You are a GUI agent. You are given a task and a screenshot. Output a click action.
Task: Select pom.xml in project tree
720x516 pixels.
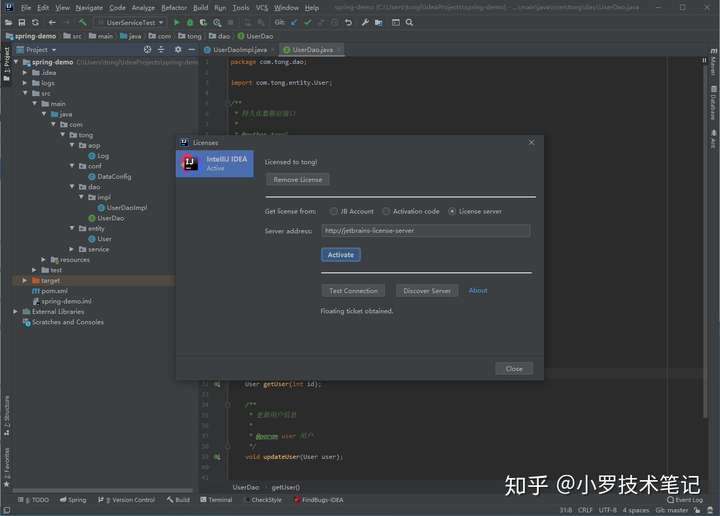pos(50,291)
